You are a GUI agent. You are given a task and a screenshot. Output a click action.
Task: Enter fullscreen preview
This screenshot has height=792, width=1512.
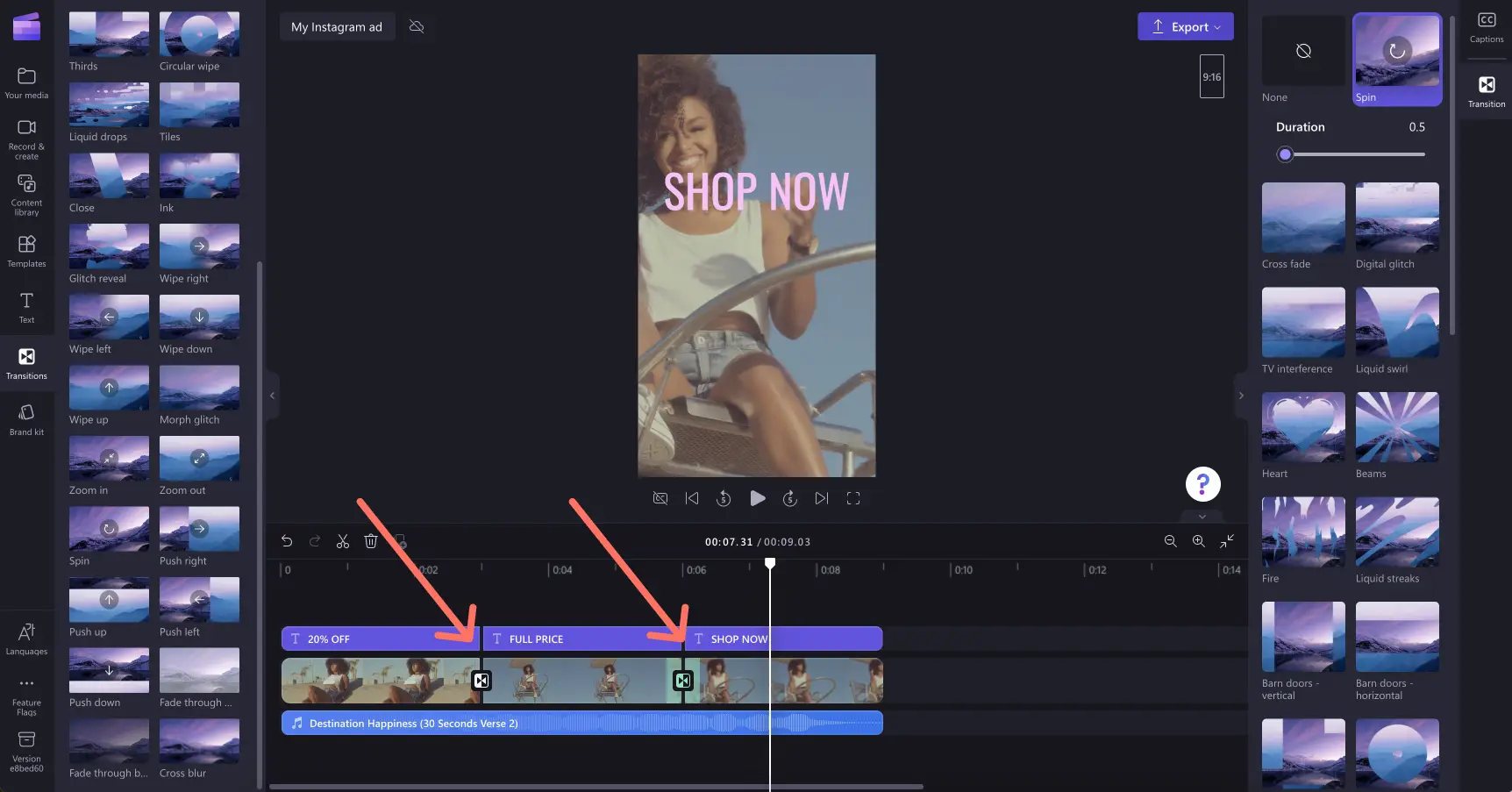click(853, 498)
